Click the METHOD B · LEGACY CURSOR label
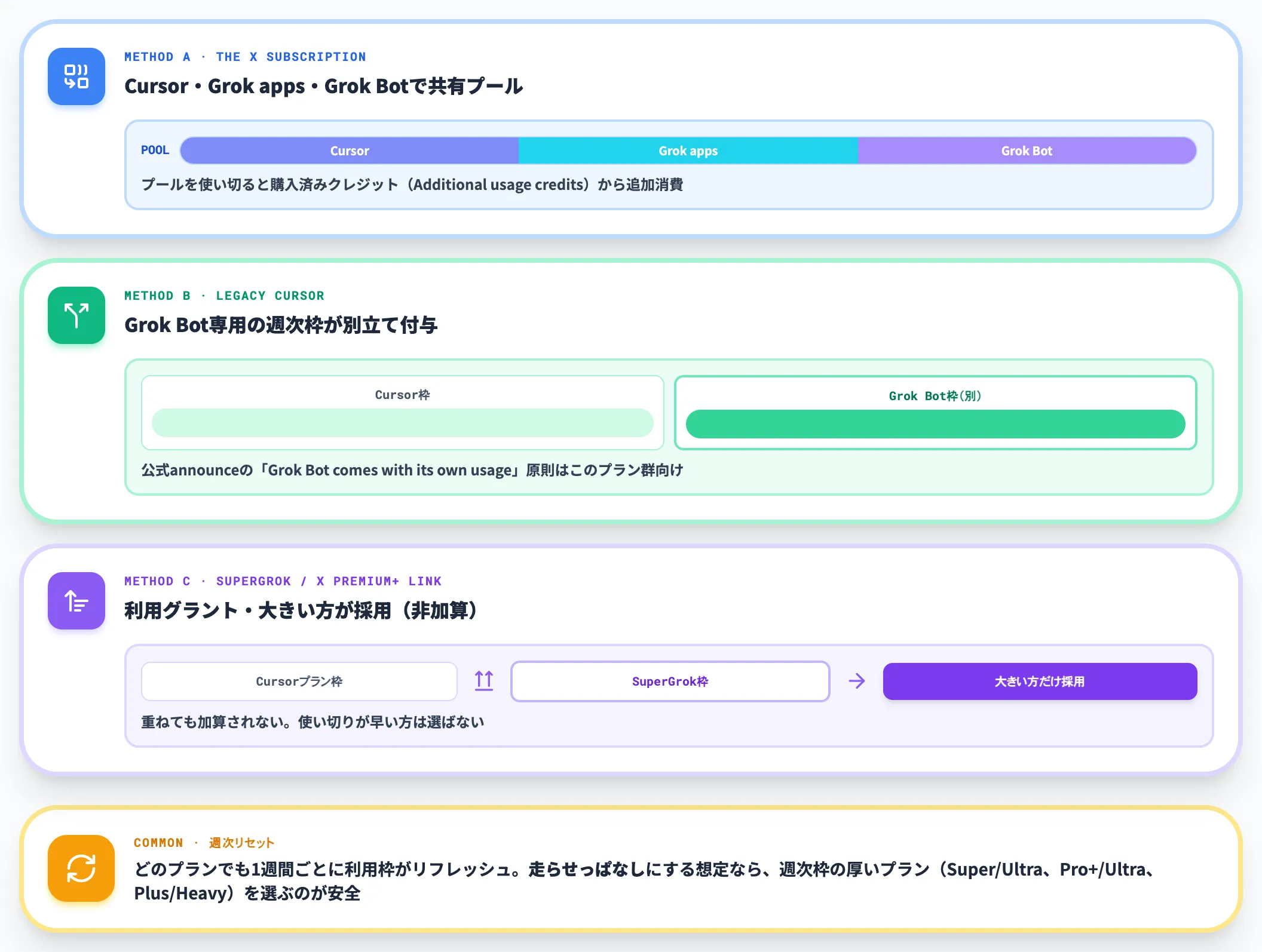The width and height of the screenshot is (1262, 952). coord(225,296)
